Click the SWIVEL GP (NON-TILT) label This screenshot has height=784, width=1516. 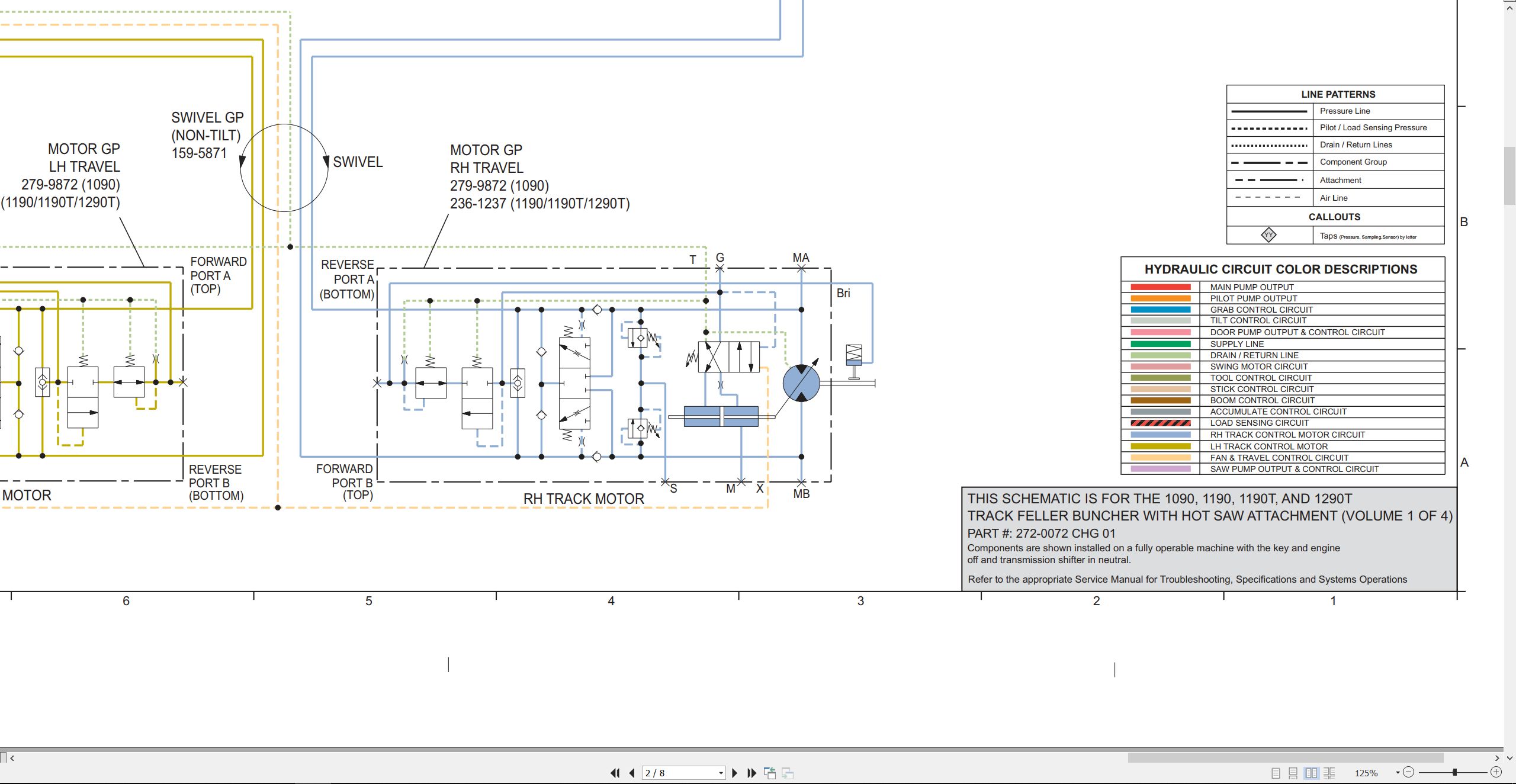(x=207, y=126)
